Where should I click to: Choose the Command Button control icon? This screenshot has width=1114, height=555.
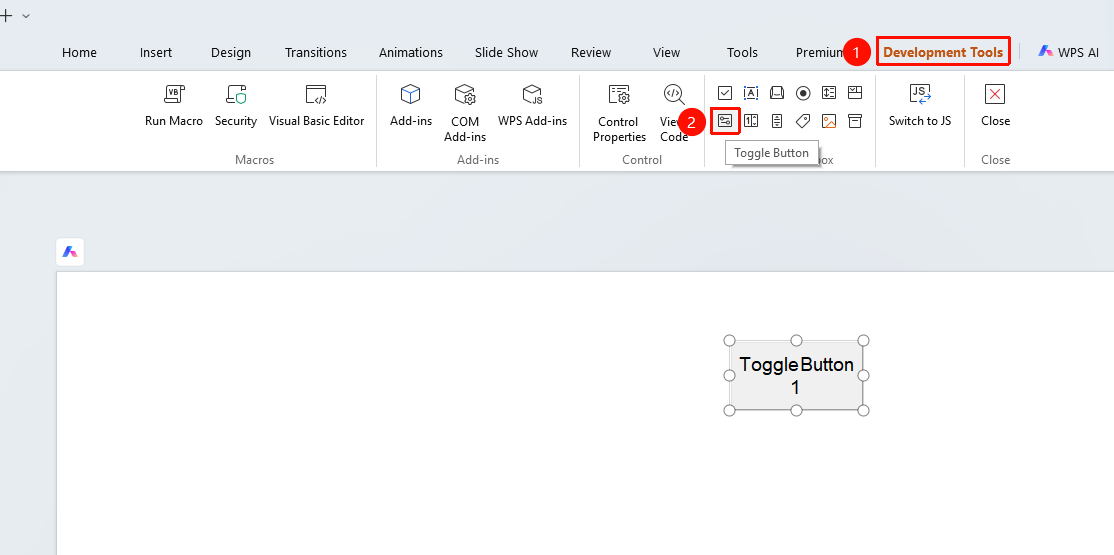[x=777, y=92]
